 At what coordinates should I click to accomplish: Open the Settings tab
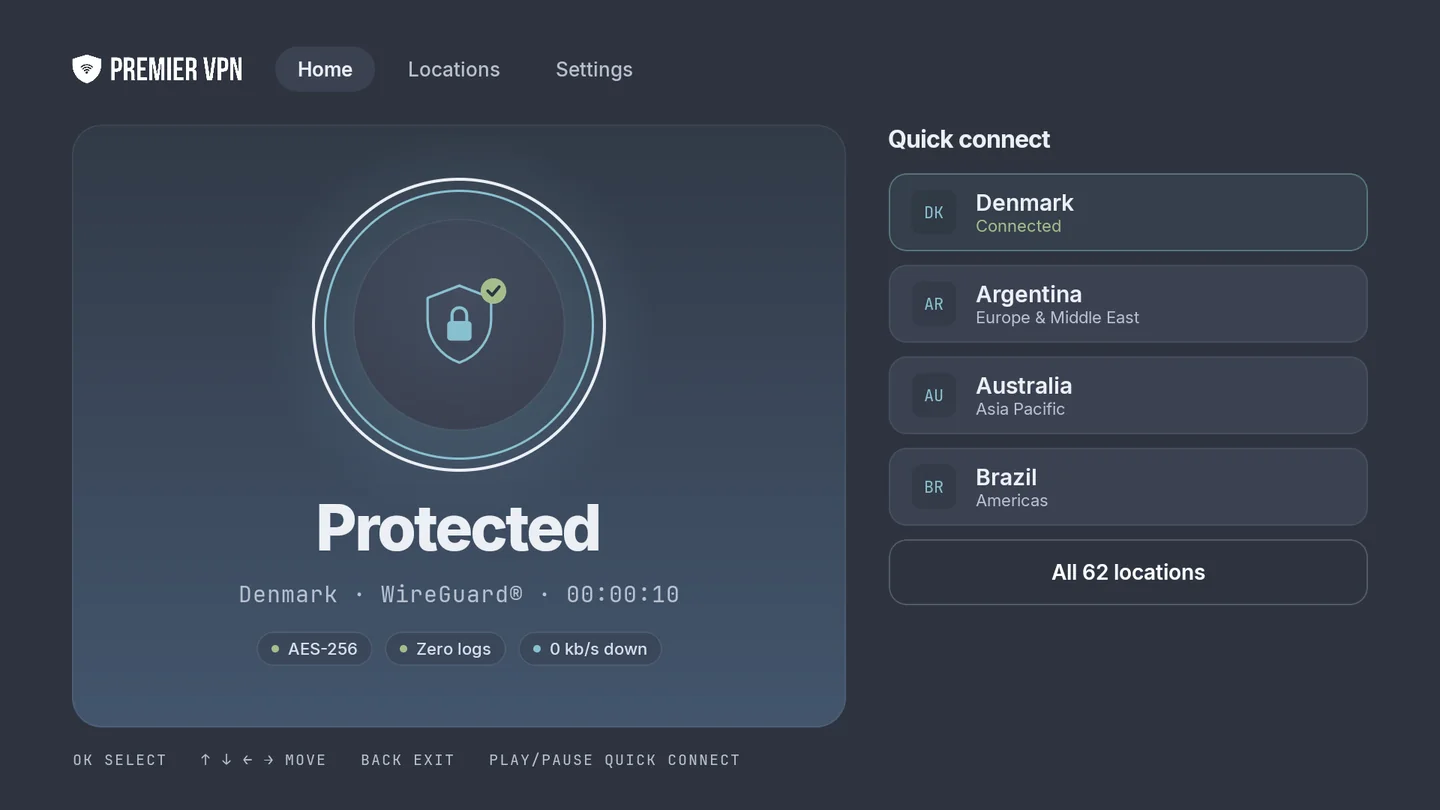594,69
